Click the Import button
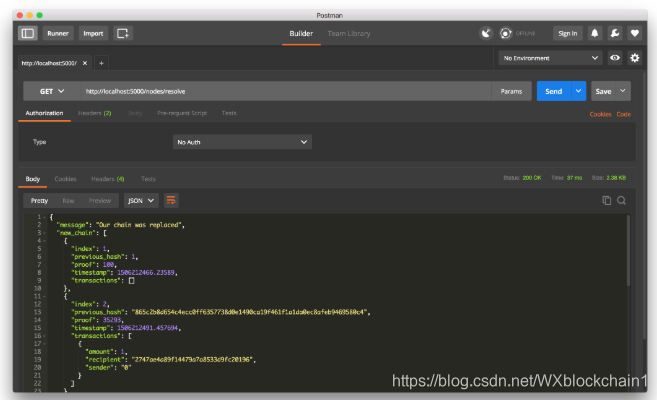This screenshot has height=400, width=657. (93, 33)
